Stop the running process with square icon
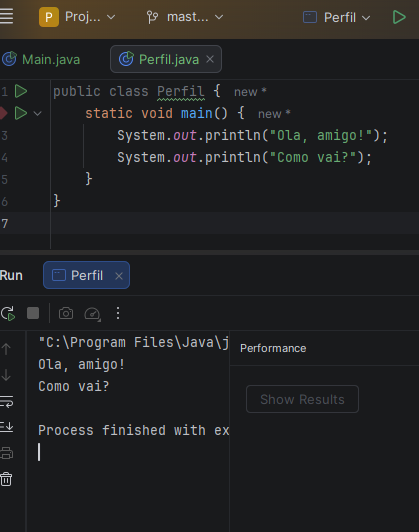Screen dimensions: 419x532 point(33,313)
